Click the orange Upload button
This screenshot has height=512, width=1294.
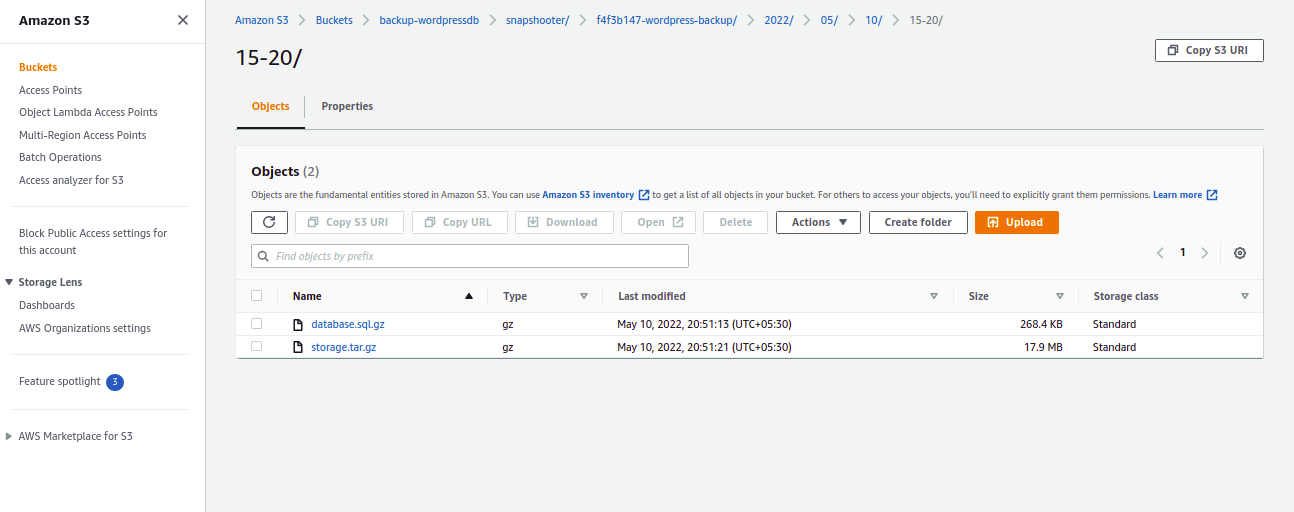1017,222
